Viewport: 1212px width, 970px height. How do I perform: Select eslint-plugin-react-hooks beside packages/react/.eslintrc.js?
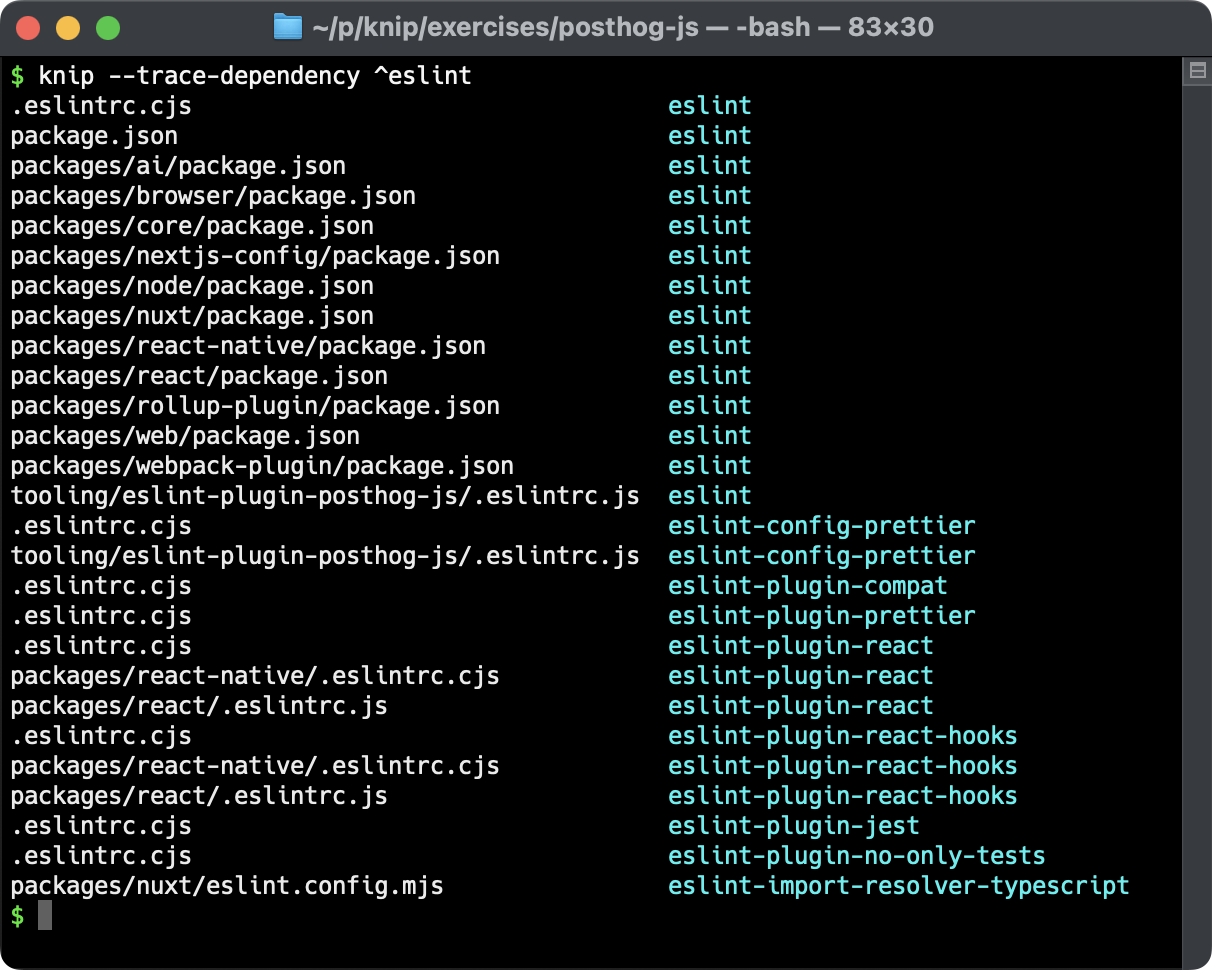click(843, 795)
